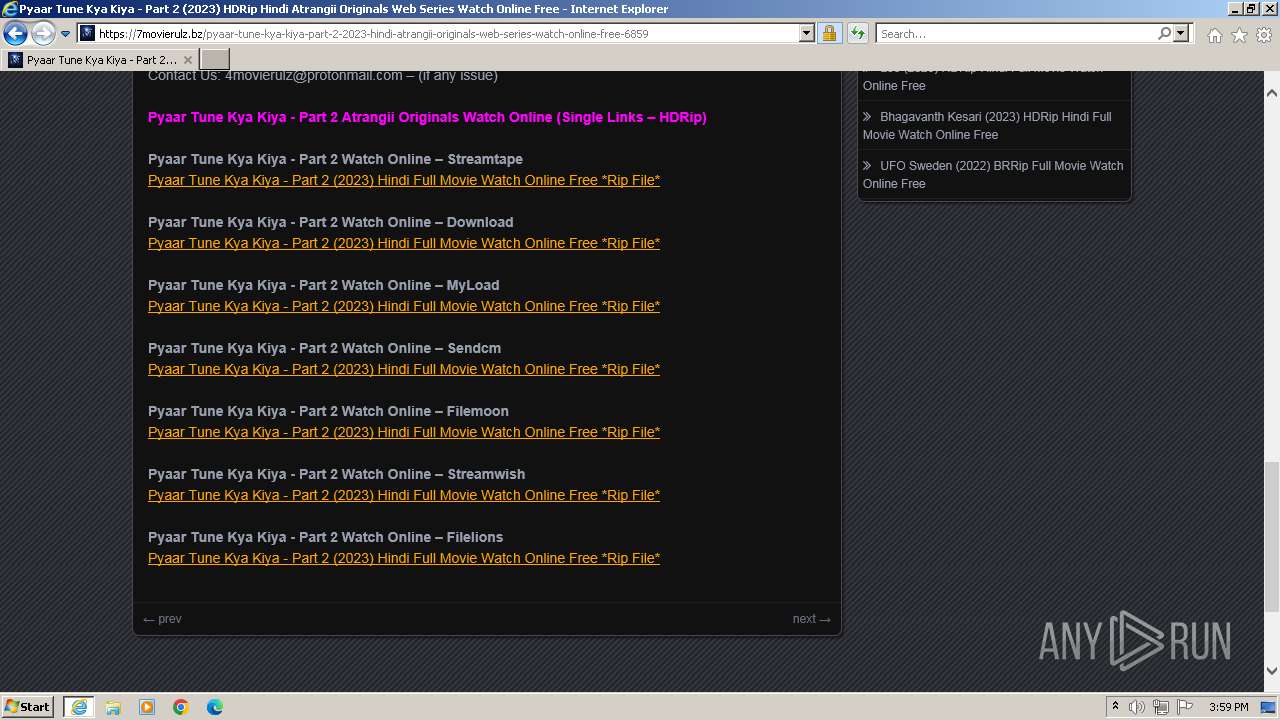
Task: Open the Tools gear icon
Action: click(x=1264, y=35)
